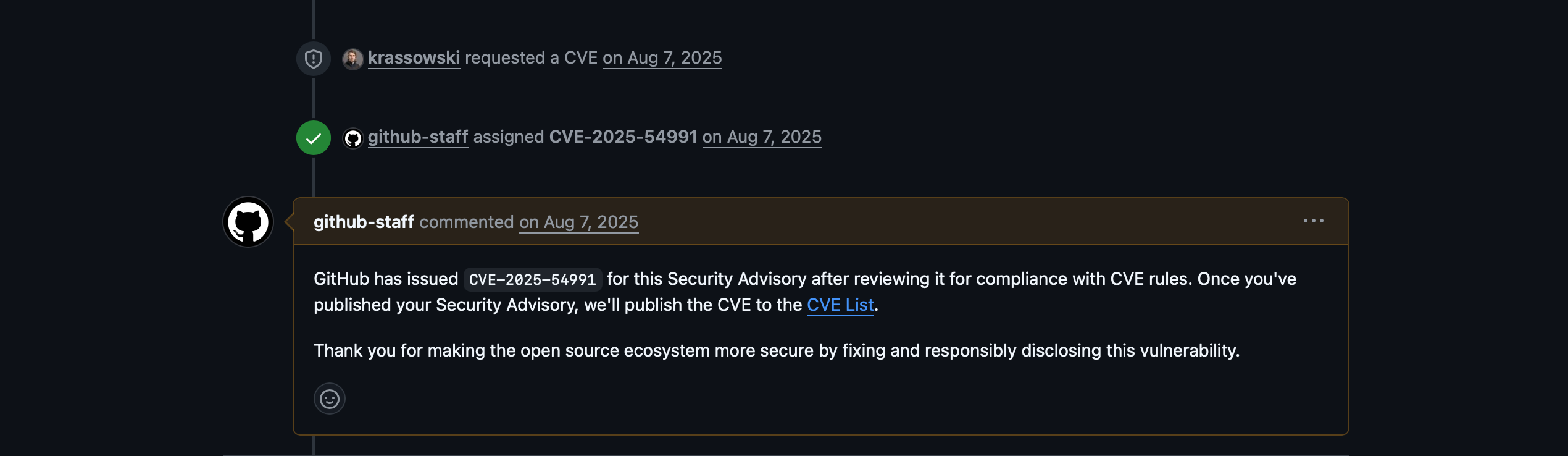
Task: Click the large octocat avatar next to the comment
Action: pos(248,222)
